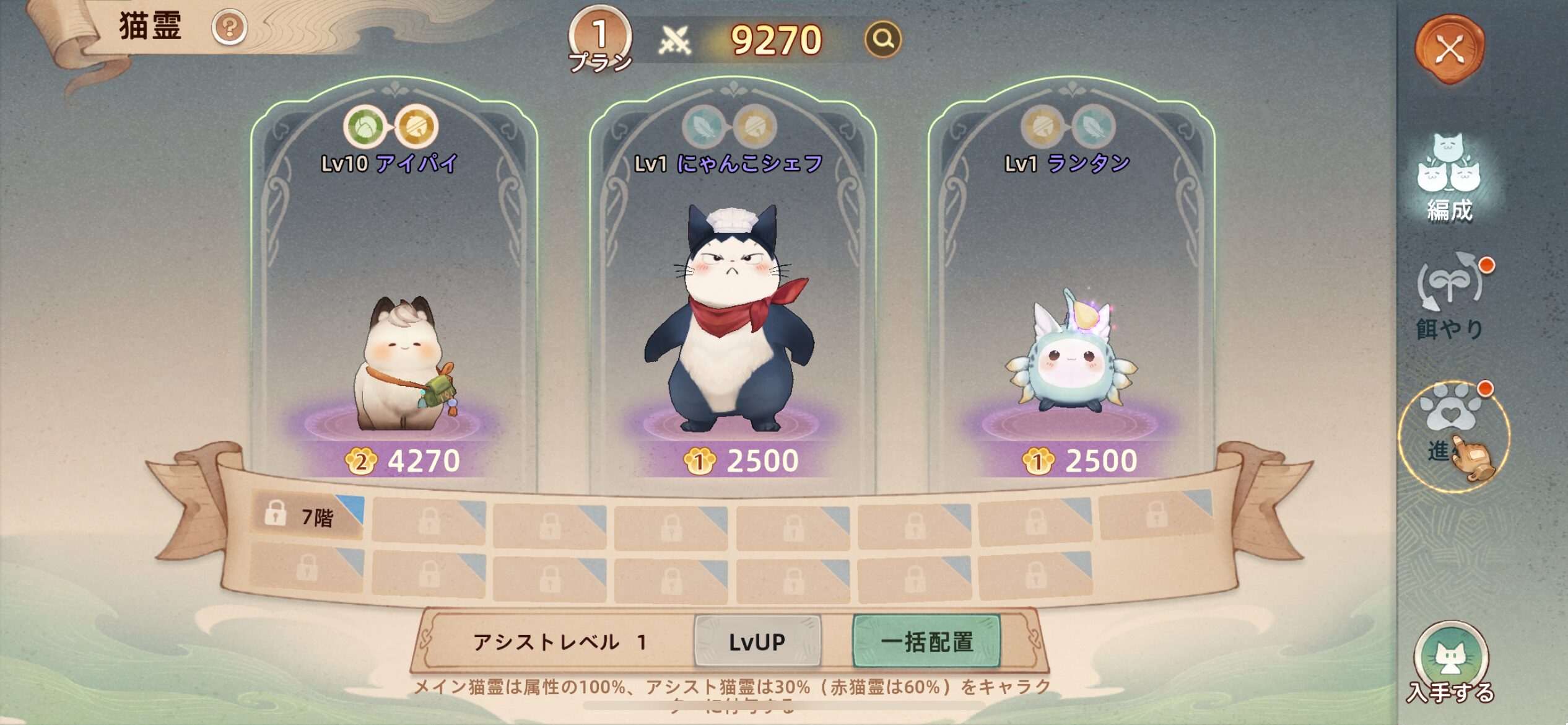Open the プラン 1 selector badge
The height and width of the screenshot is (725, 1568).
[599, 40]
